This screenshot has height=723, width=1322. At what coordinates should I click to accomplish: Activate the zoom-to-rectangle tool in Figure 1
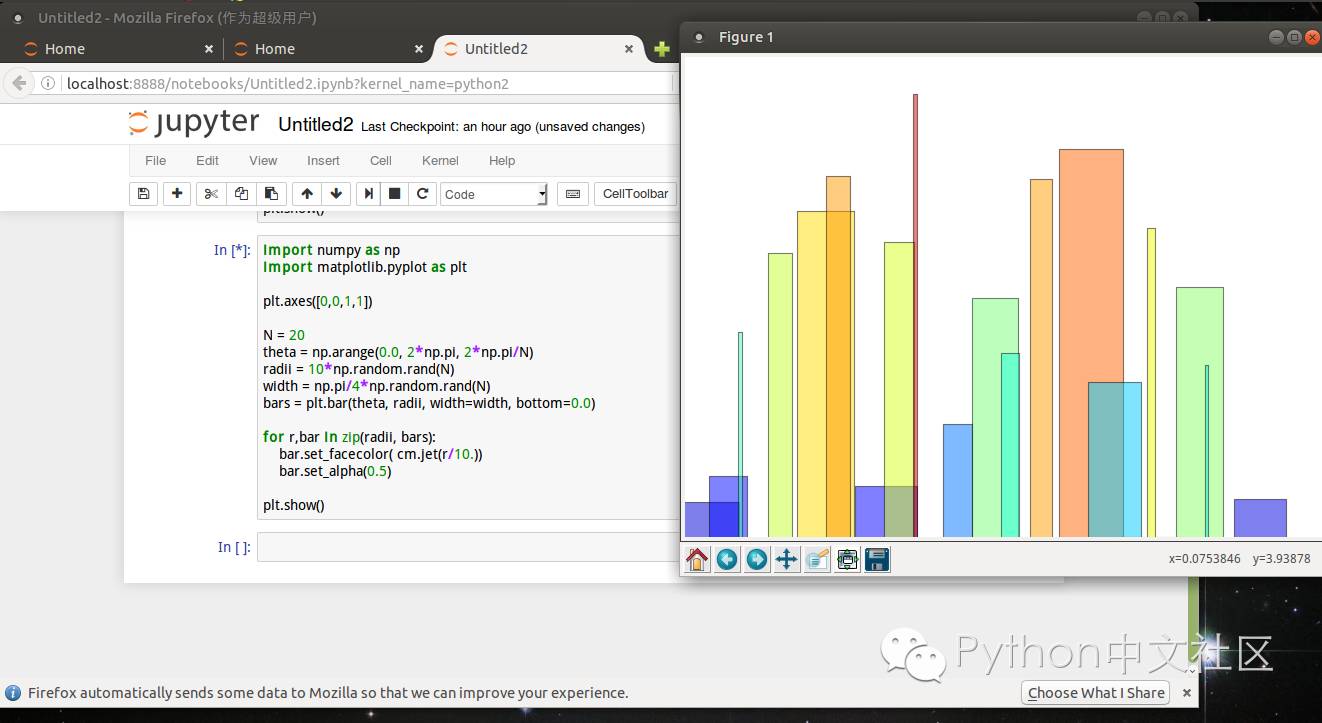pos(817,559)
